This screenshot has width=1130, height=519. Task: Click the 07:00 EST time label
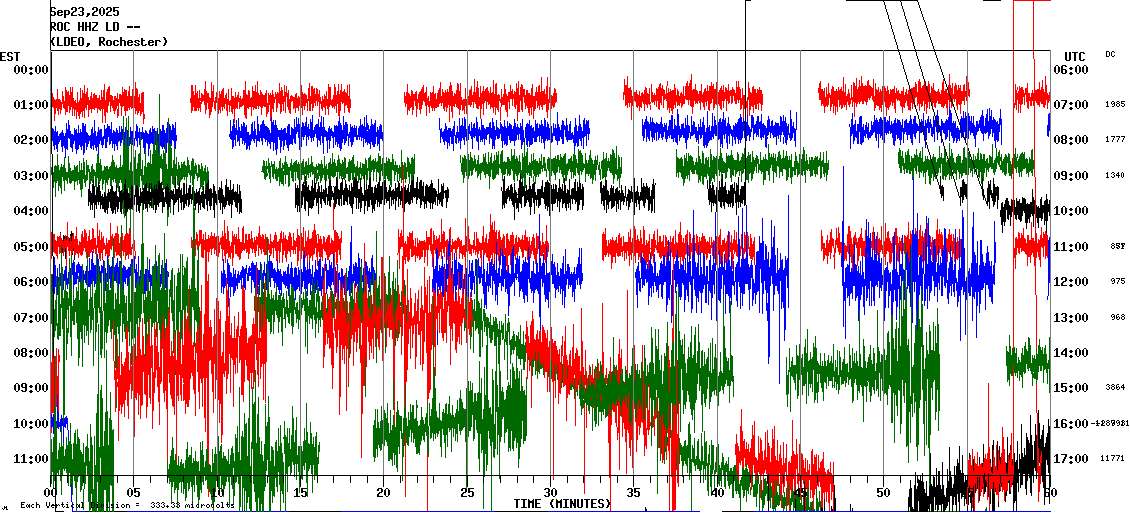[30, 318]
